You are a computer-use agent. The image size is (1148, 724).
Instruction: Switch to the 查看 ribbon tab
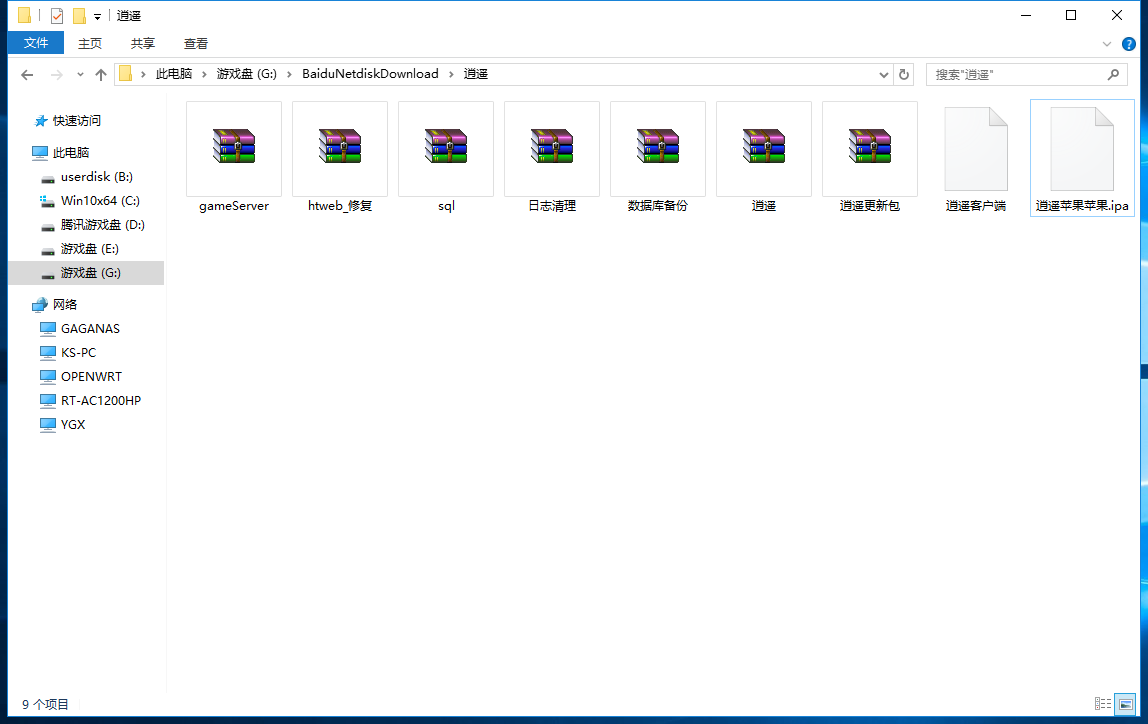point(196,43)
